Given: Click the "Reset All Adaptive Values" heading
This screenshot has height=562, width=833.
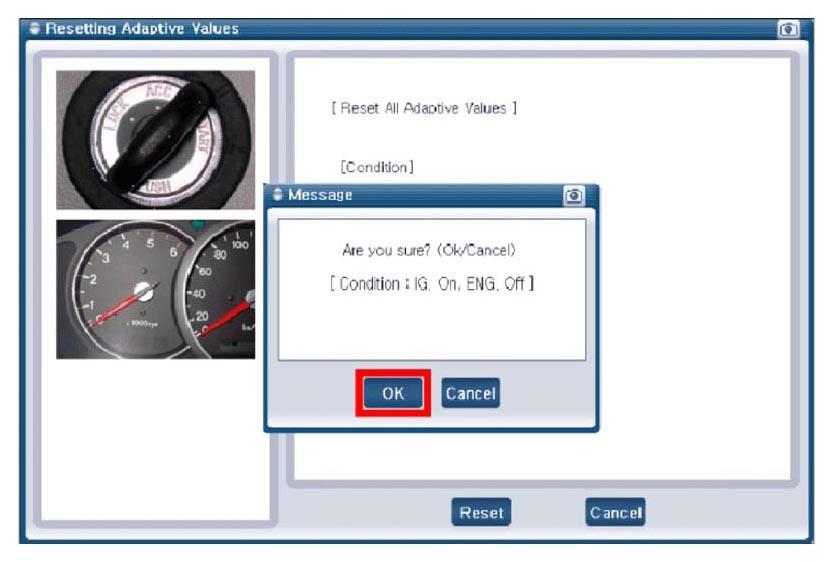Looking at the screenshot, I should point(423,108).
